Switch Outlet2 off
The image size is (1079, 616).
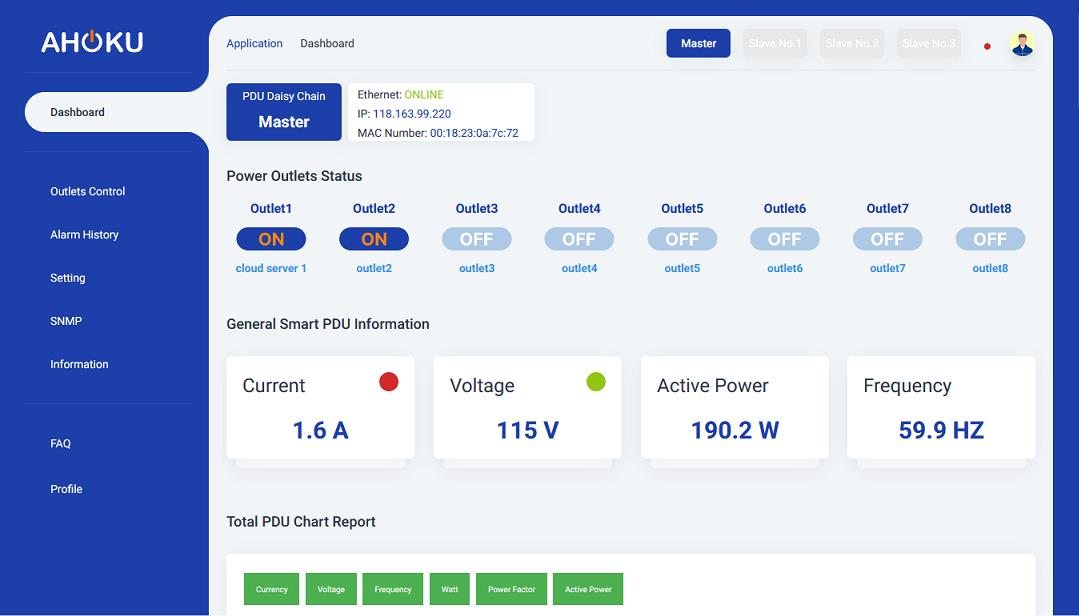coord(374,239)
